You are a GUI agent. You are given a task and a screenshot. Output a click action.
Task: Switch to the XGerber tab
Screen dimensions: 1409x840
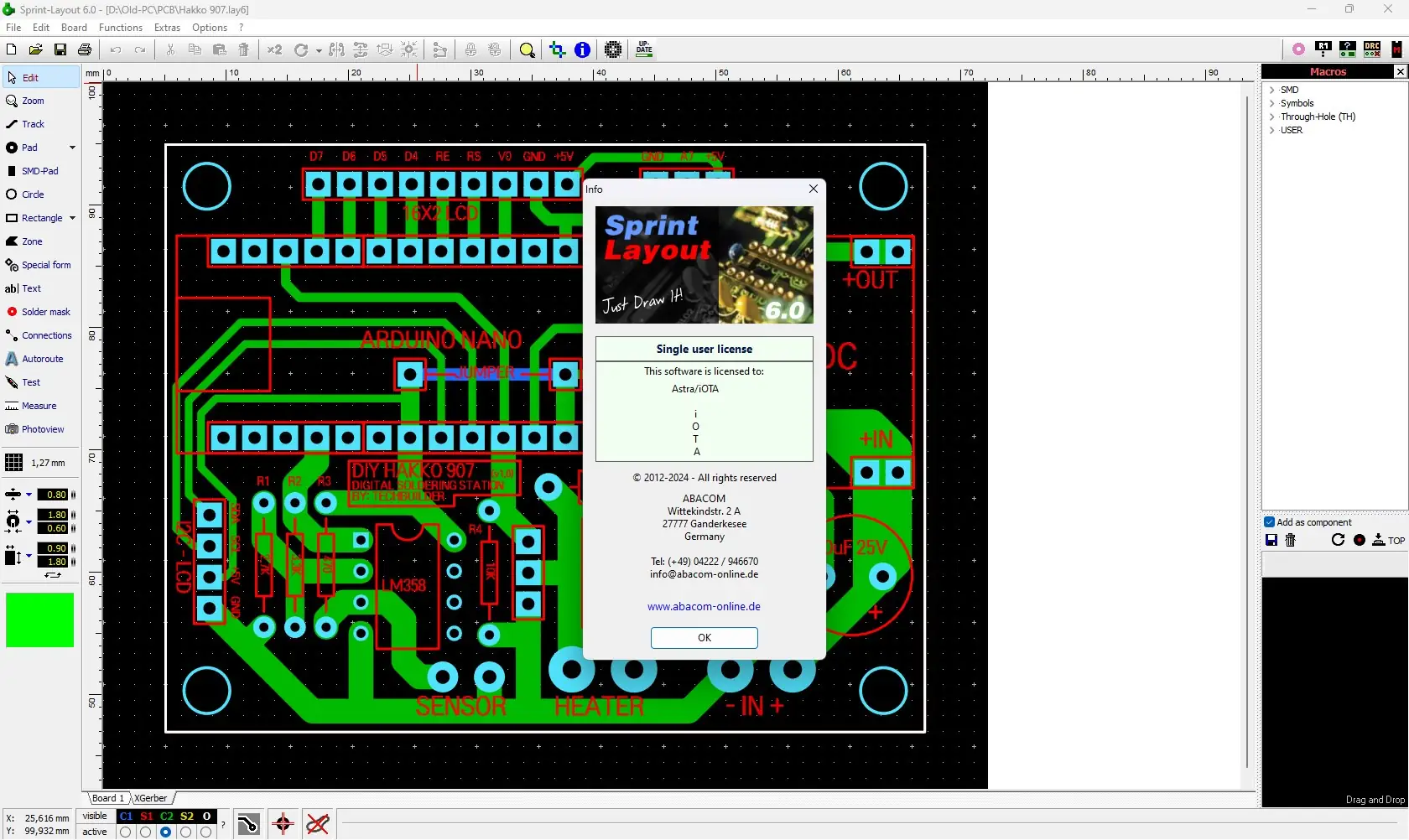click(151, 799)
